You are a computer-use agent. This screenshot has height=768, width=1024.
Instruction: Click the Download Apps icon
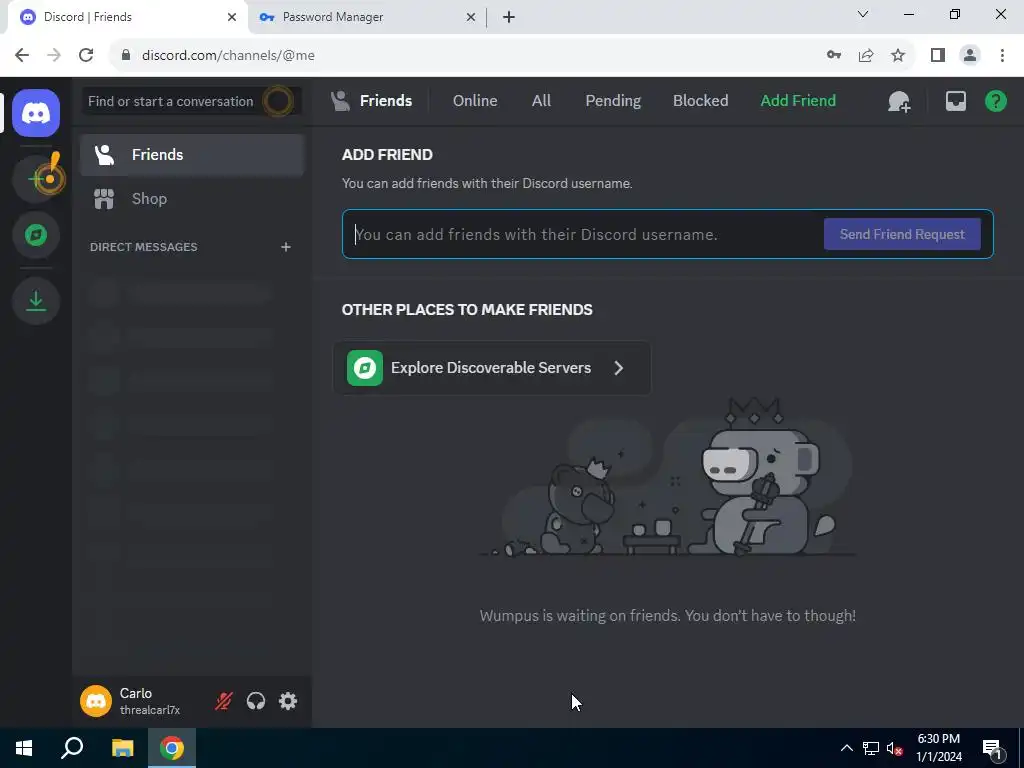(36, 301)
